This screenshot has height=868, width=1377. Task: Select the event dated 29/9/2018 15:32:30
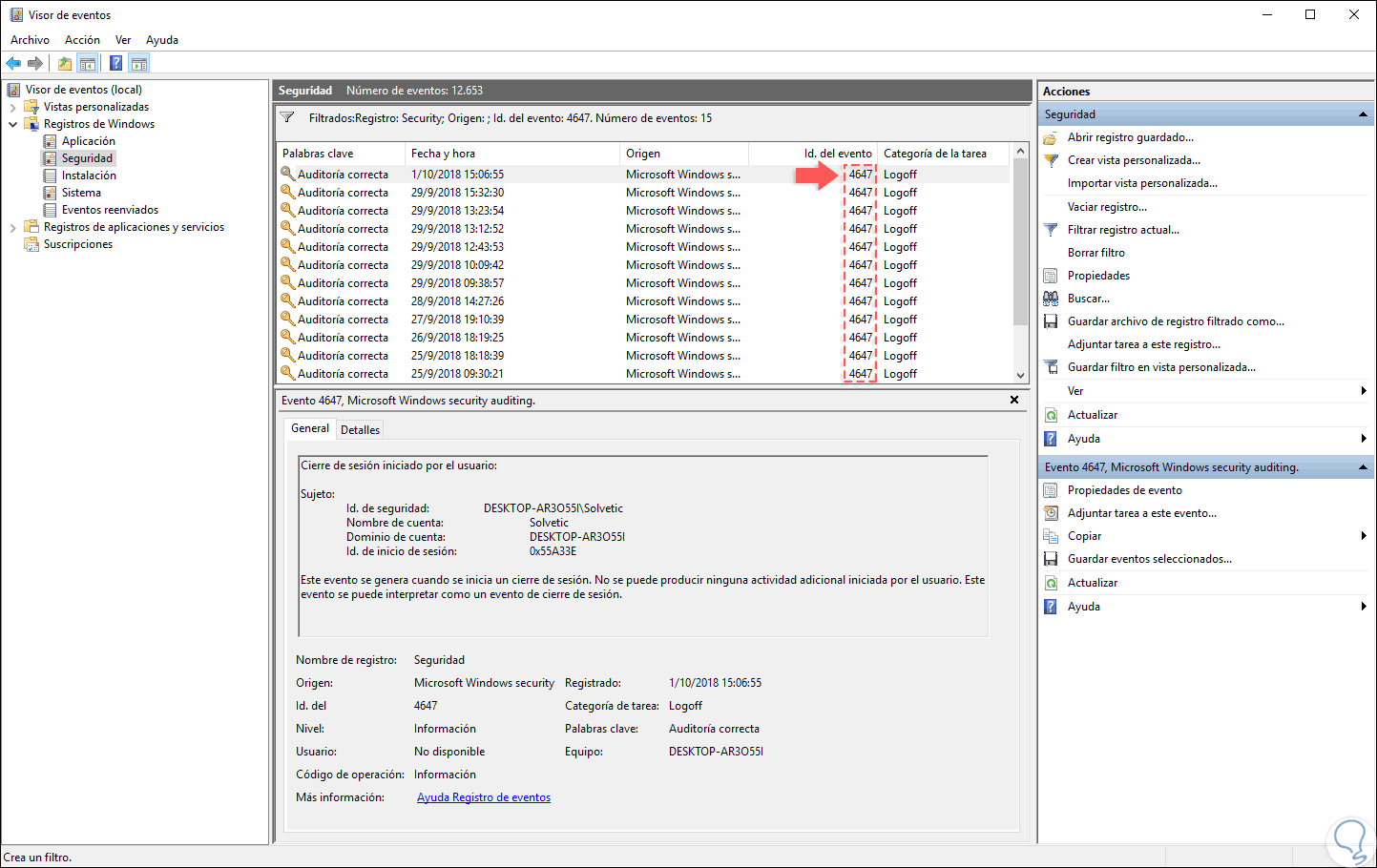[643, 193]
